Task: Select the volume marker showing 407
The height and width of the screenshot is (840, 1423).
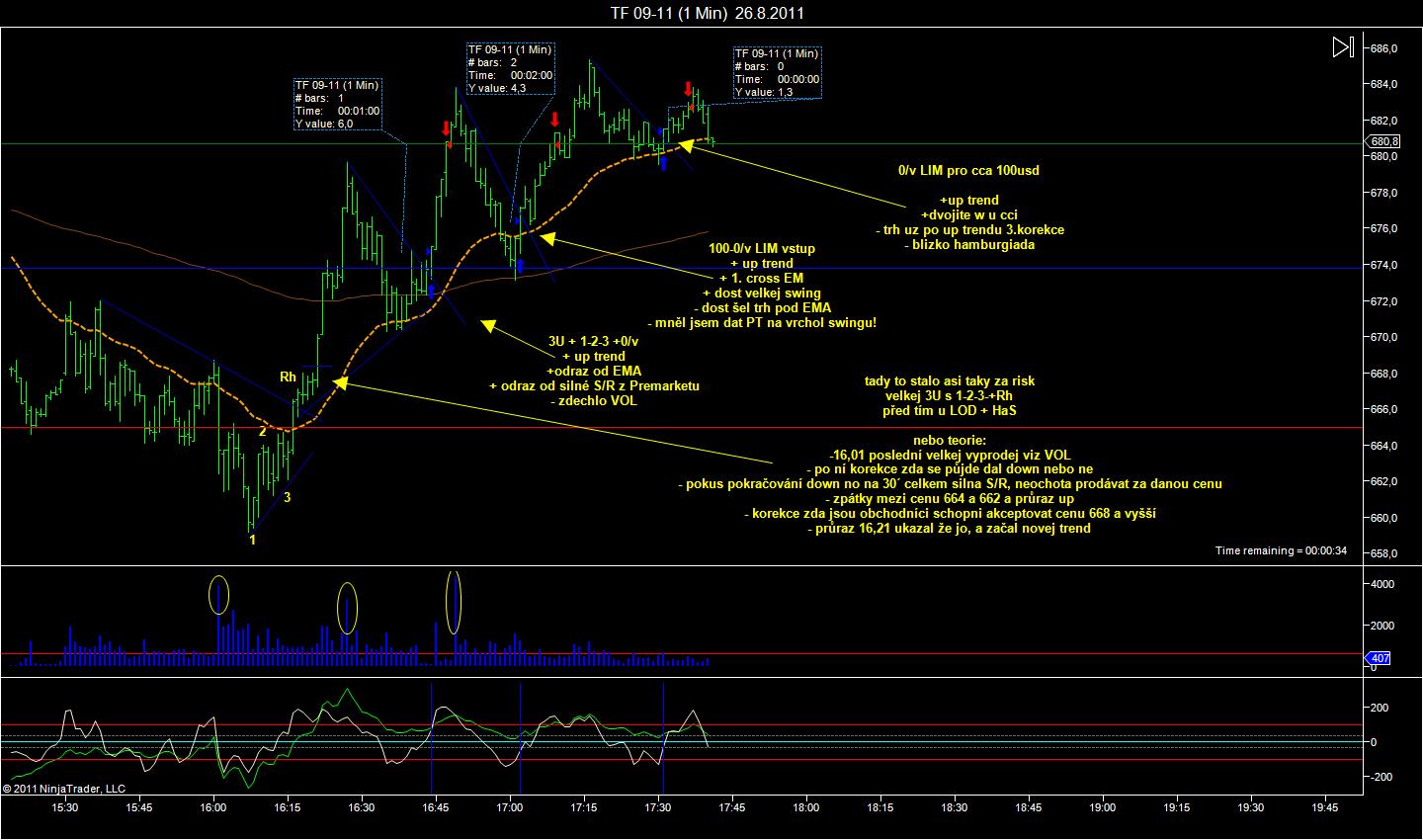Action: click(1378, 658)
